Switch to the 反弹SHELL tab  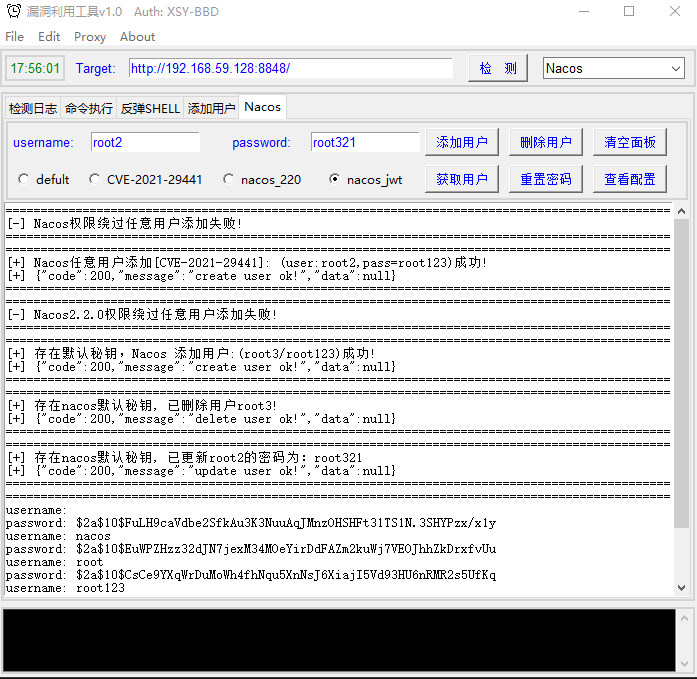[150, 108]
